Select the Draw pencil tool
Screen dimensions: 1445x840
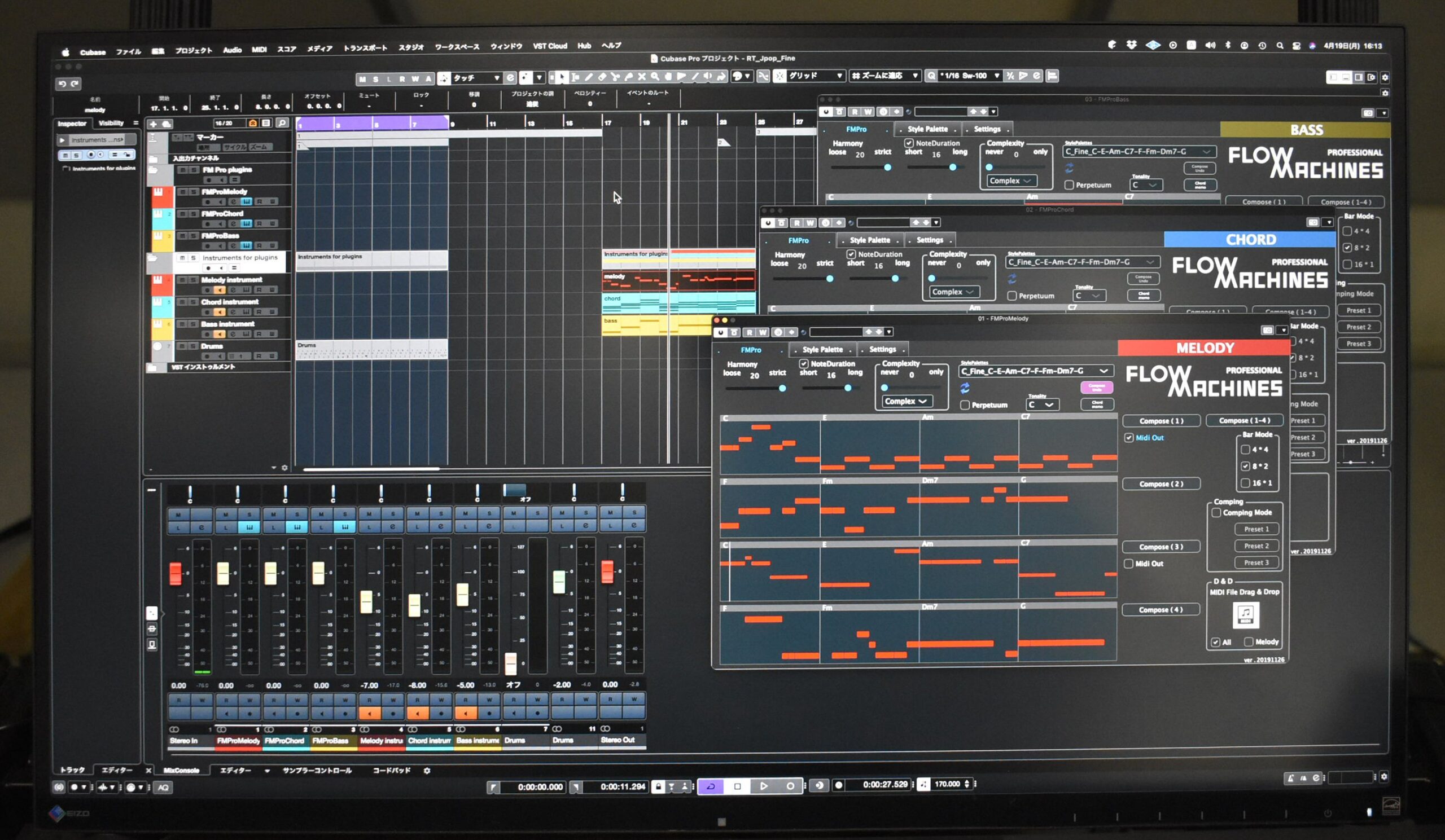click(x=588, y=76)
